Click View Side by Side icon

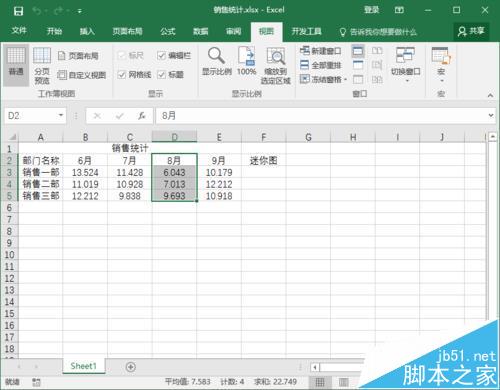click(377, 51)
